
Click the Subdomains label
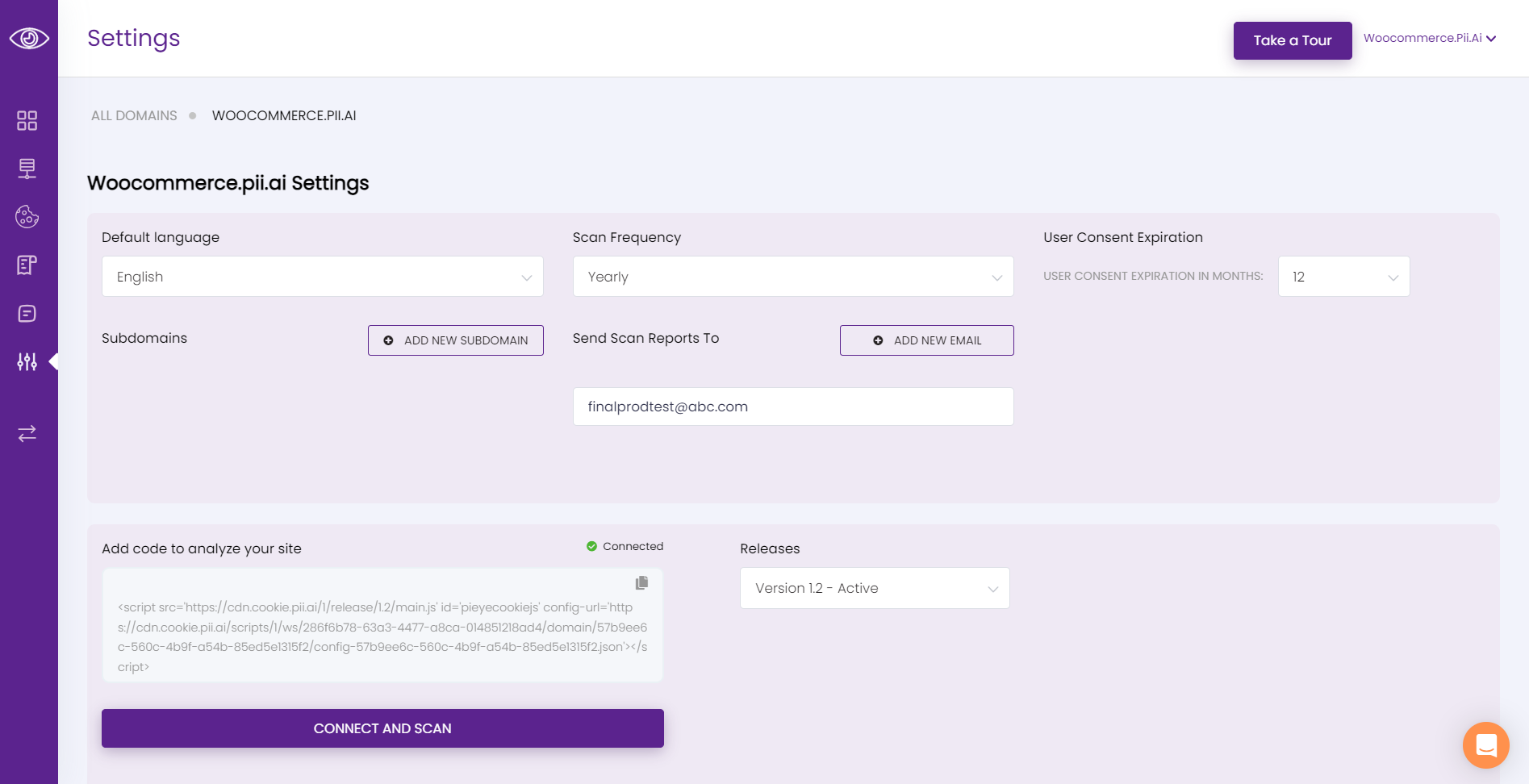(144, 338)
